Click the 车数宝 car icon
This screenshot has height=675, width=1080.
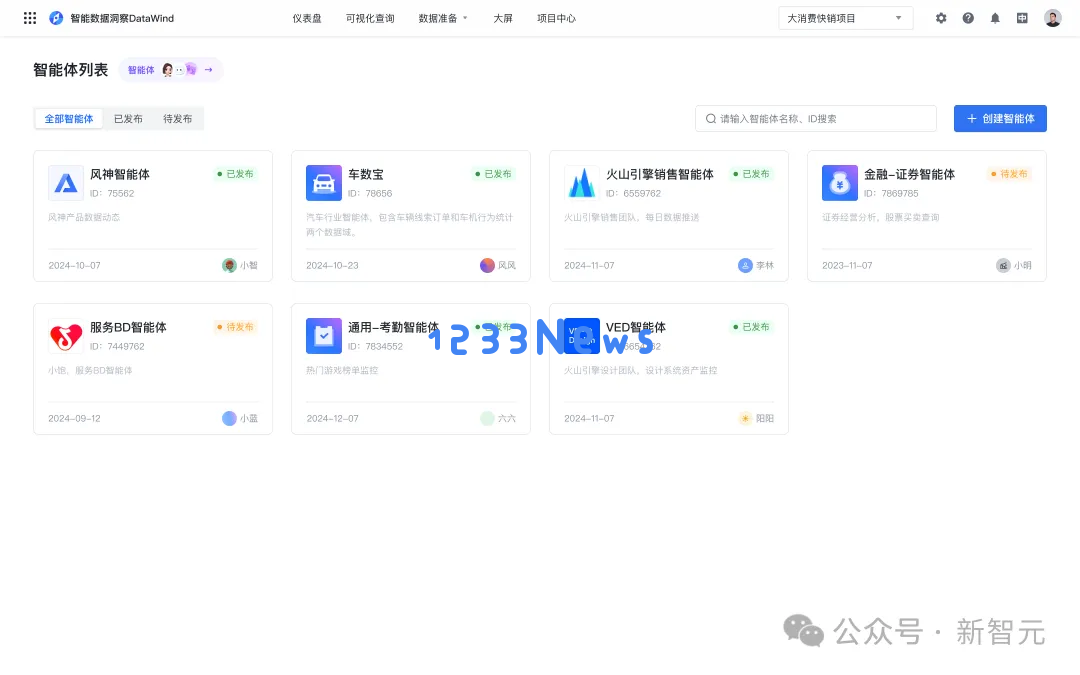(x=324, y=183)
